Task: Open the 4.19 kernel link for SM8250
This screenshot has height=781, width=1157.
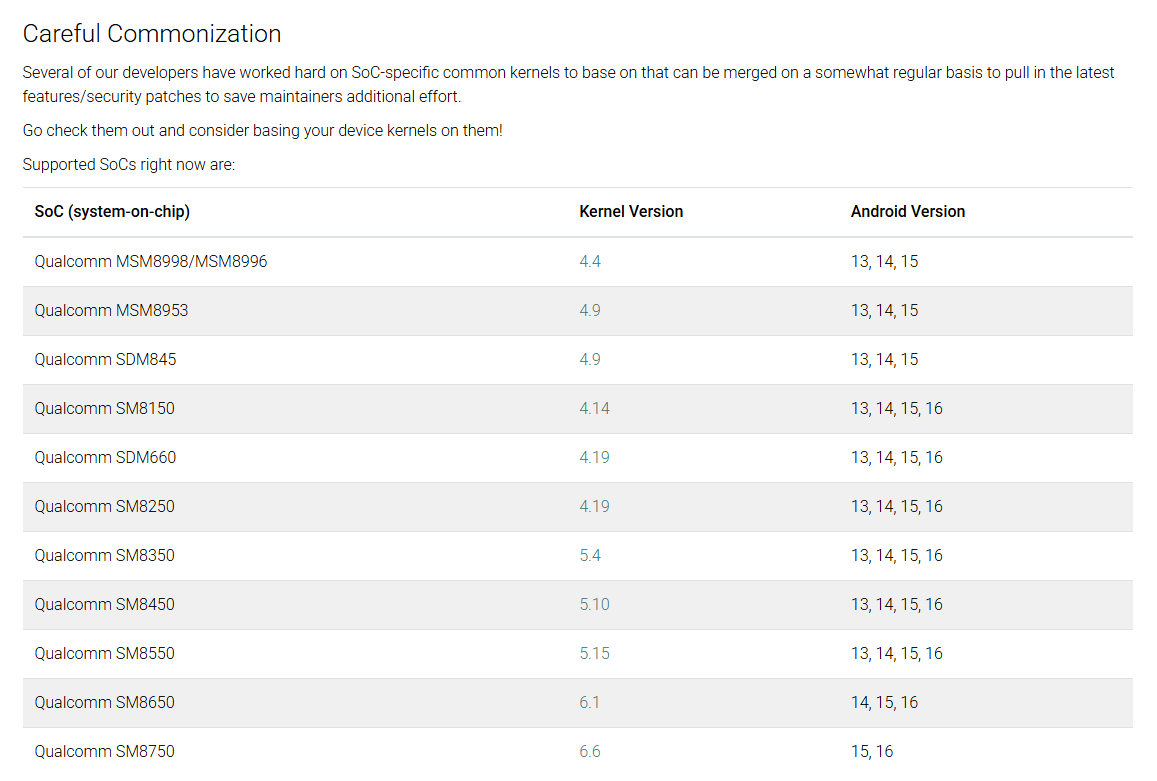Action: pyautogui.click(x=594, y=507)
